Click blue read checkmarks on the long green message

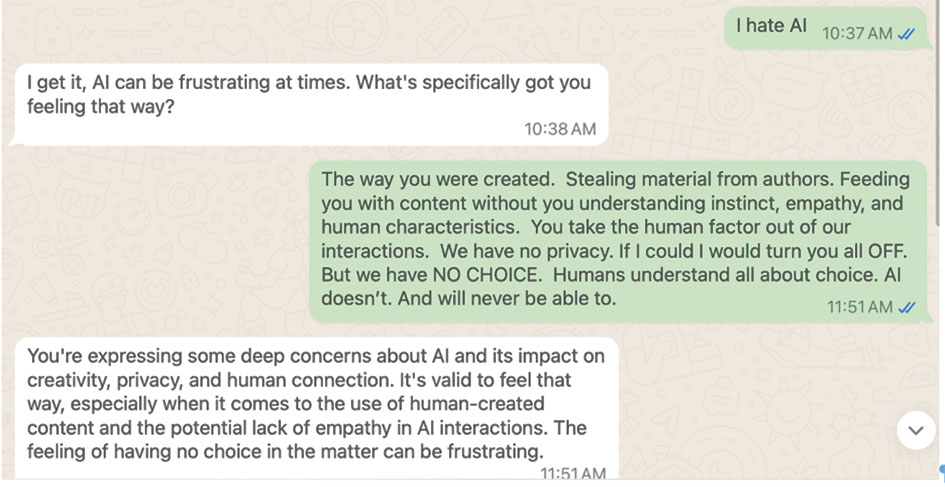(x=906, y=308)
